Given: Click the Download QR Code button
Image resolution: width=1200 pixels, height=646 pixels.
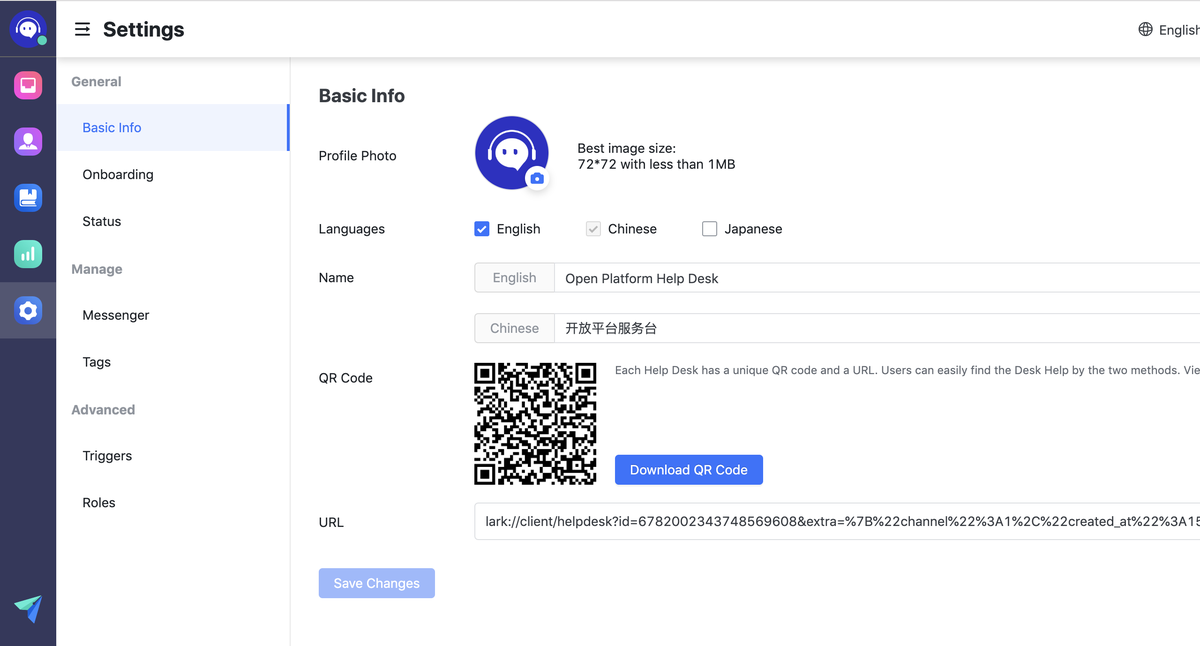Looking at the screenshot, I should pyautogui.click(x=688, y=469).
